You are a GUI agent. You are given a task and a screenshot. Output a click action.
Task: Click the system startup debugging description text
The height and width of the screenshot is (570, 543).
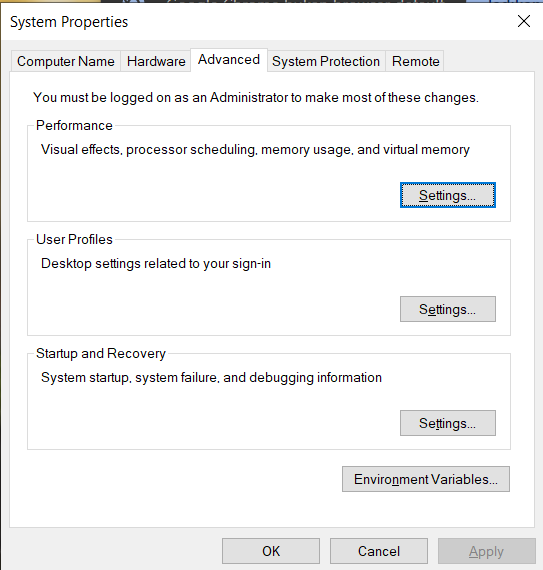[211, 378]
